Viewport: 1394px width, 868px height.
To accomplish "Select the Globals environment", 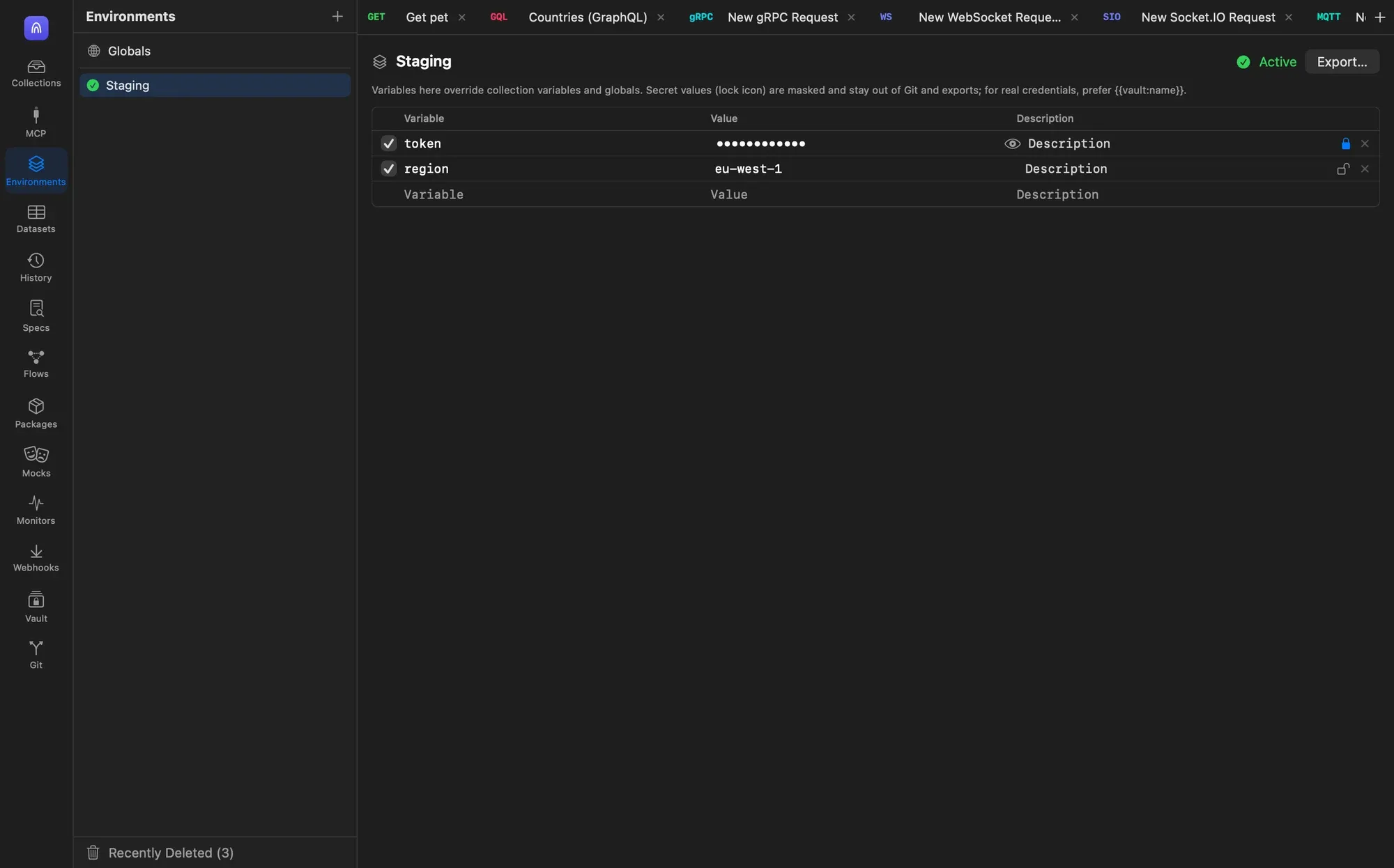I will tap(215, 51).
